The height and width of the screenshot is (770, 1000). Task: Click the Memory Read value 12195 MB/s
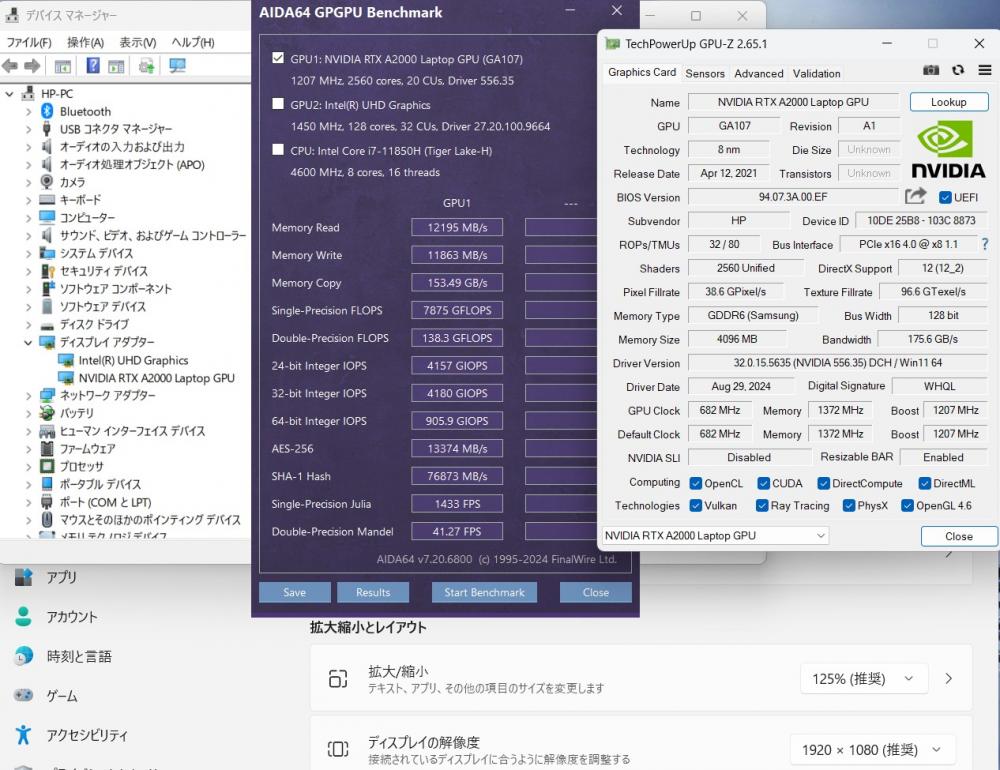(x=457, y=228)
